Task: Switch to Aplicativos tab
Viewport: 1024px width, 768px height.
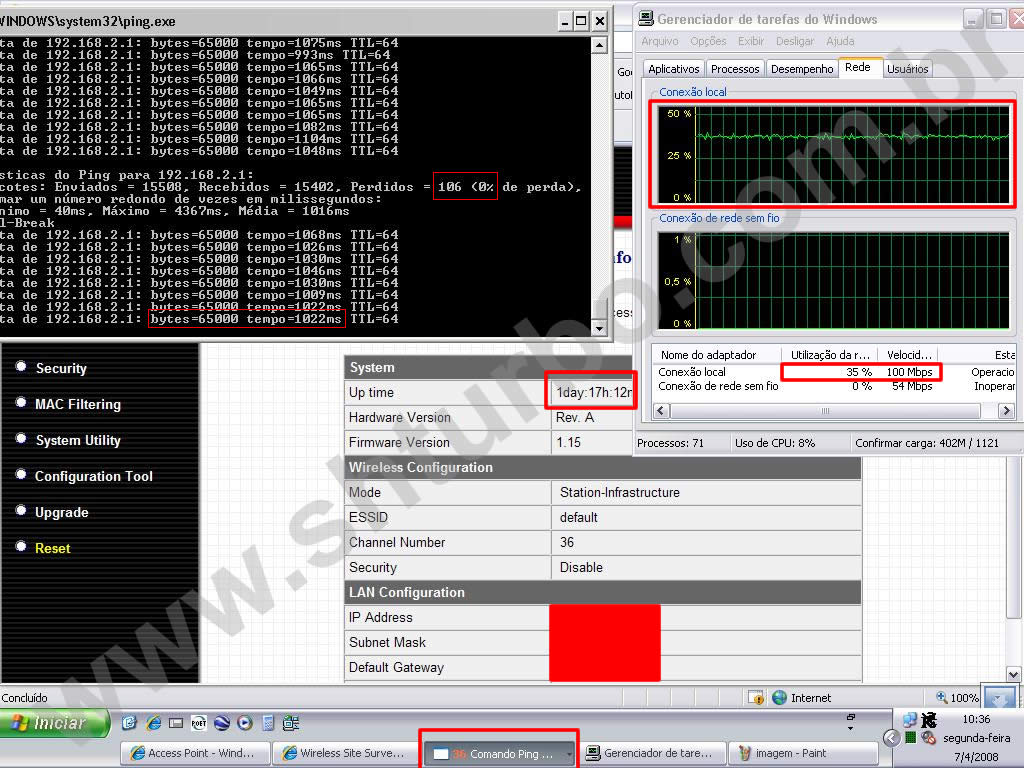Action: point(673,69)
